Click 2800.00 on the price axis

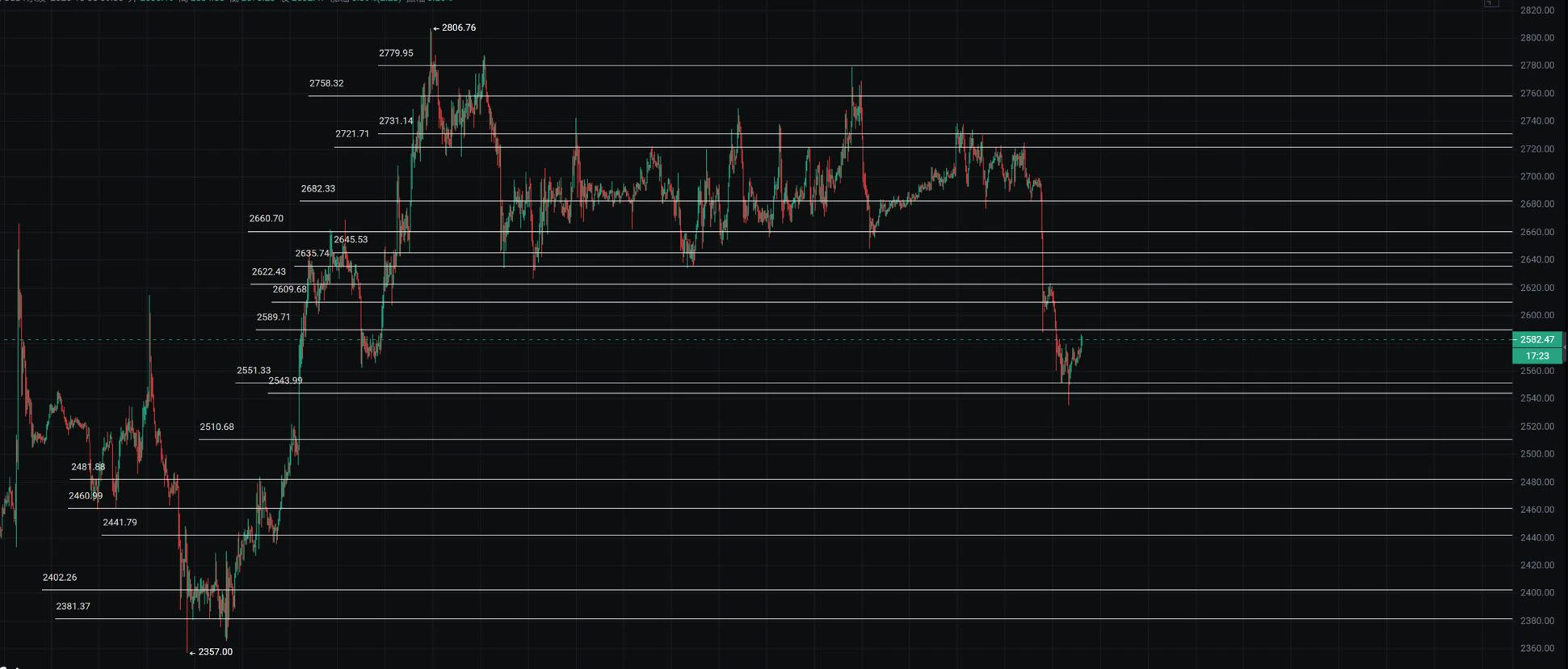[1536, 38]
